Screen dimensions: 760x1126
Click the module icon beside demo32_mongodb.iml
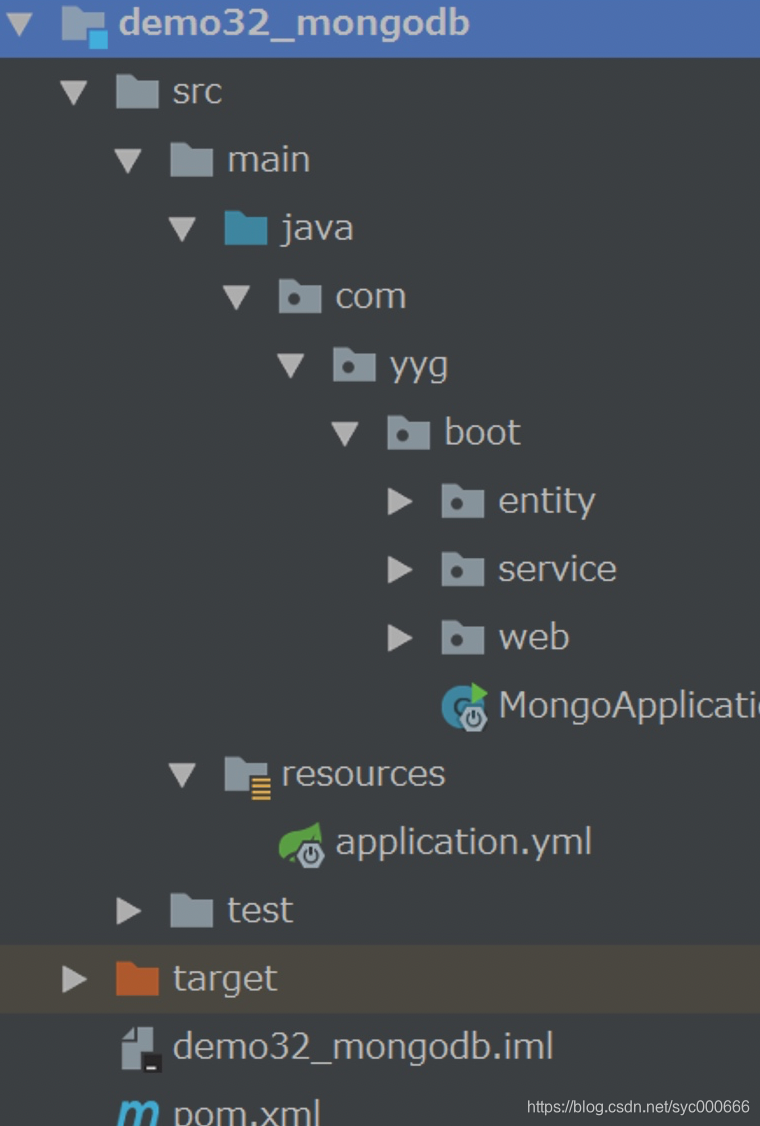(140, 1048)
